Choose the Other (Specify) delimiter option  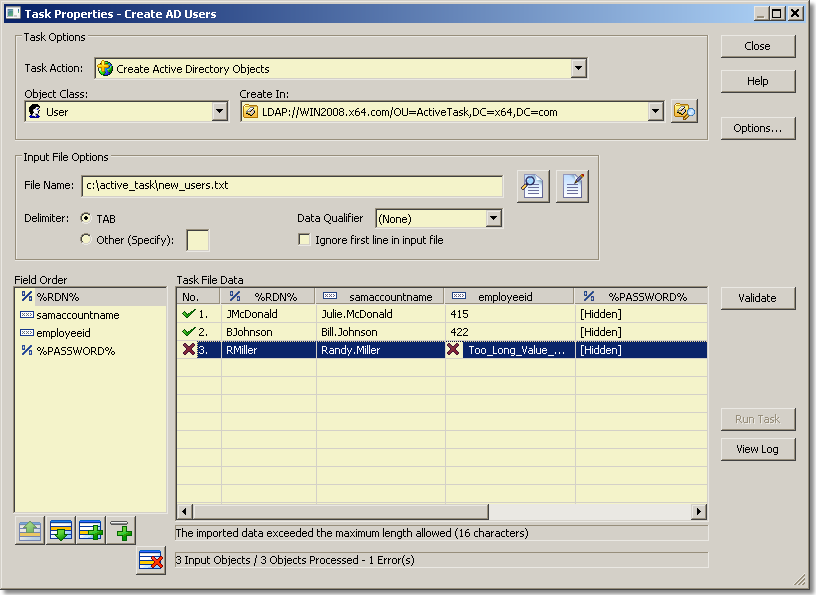pos(86,240)
